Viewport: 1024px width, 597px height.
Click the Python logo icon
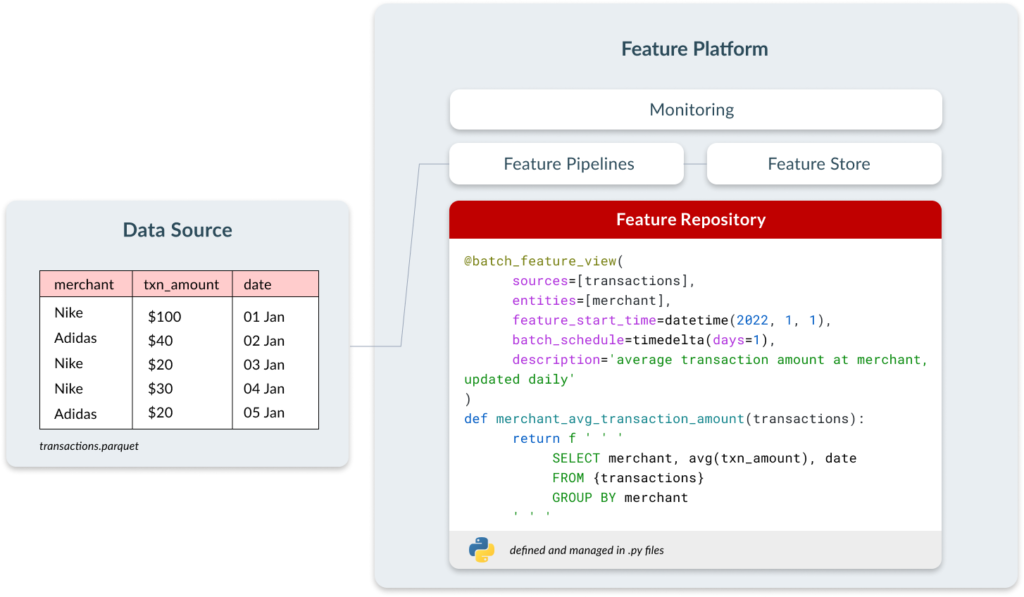pos(481,550)
